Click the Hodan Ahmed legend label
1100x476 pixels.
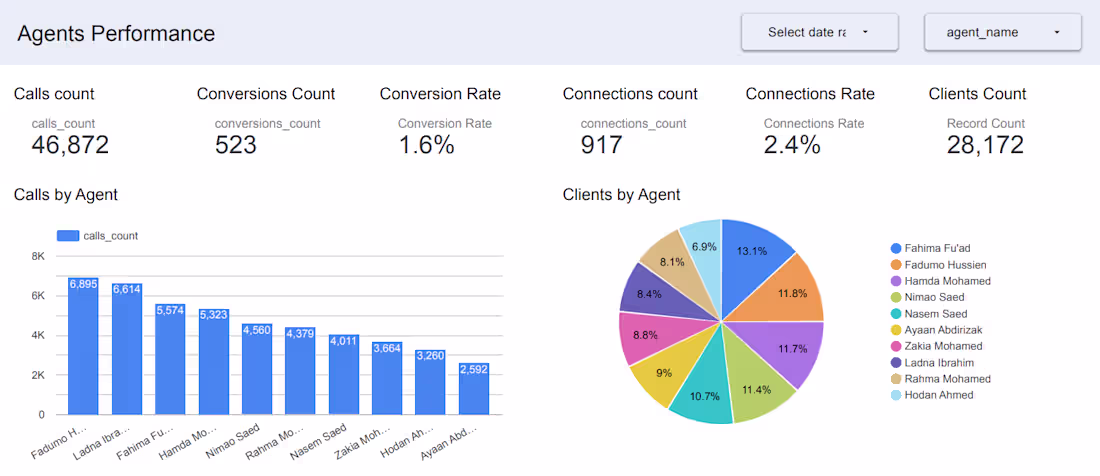click(941, 395)
